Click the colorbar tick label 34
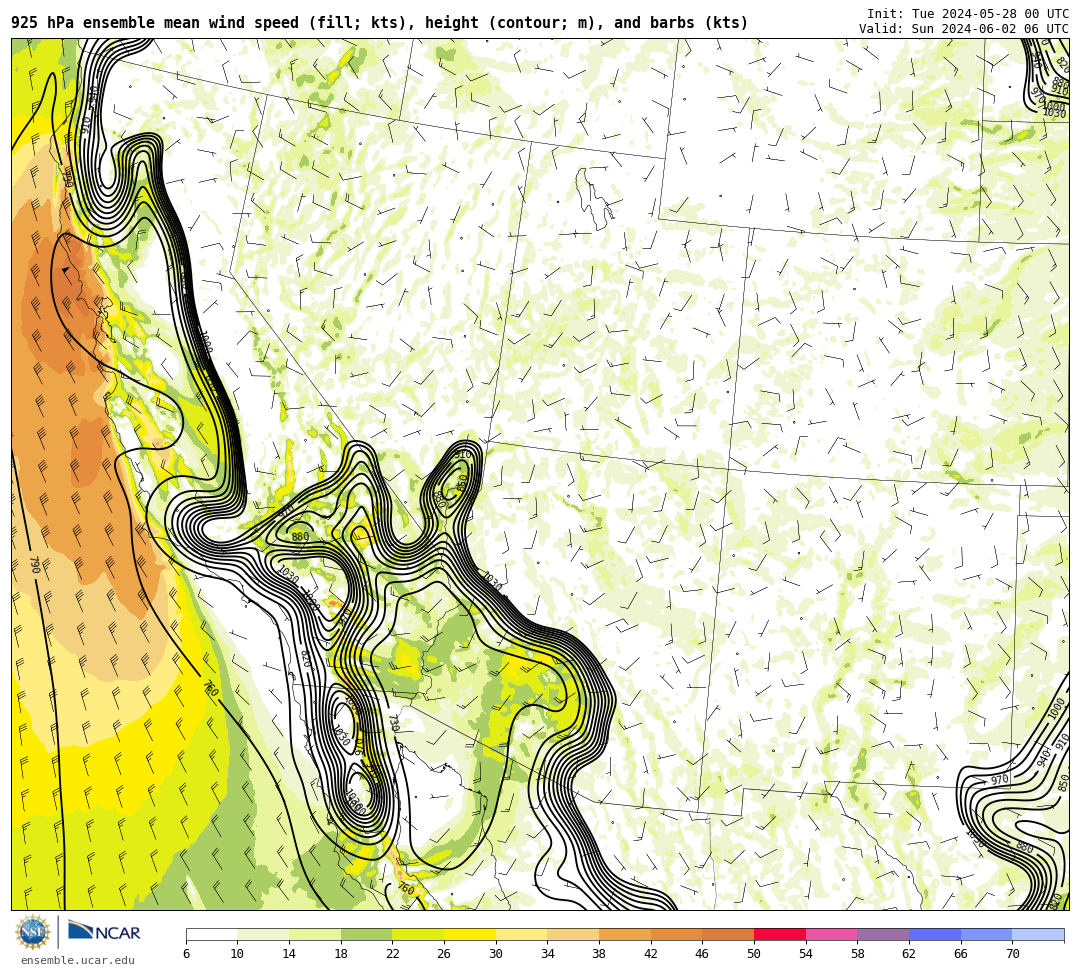Image resolution: width=1080 pixels, height=973 pixels. coord(548,954)
